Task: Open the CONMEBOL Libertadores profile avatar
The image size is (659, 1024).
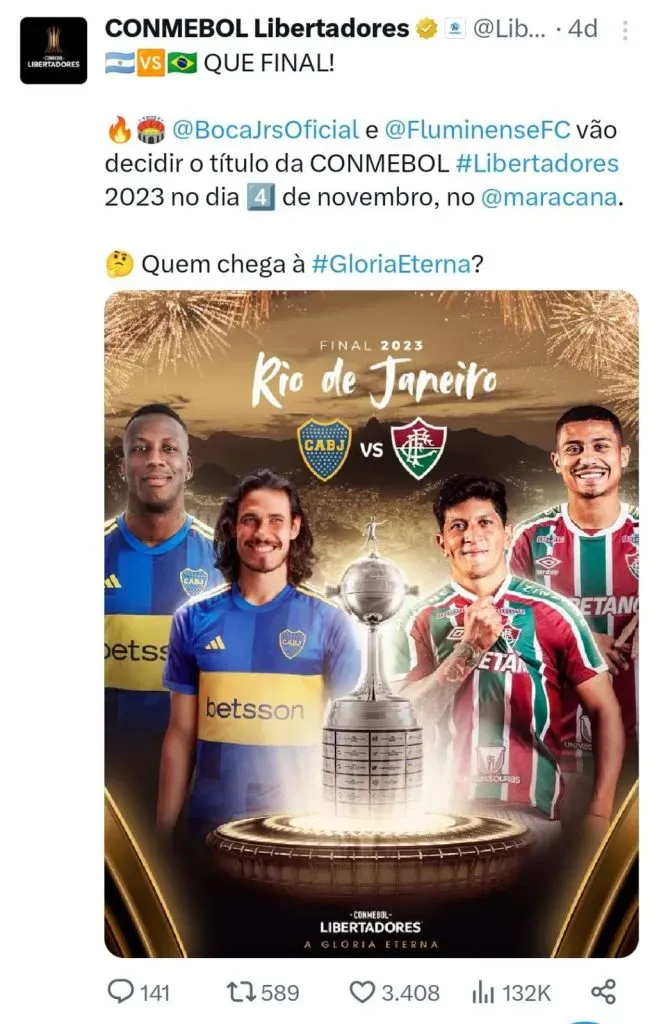Action: click(x=54, y=50)
